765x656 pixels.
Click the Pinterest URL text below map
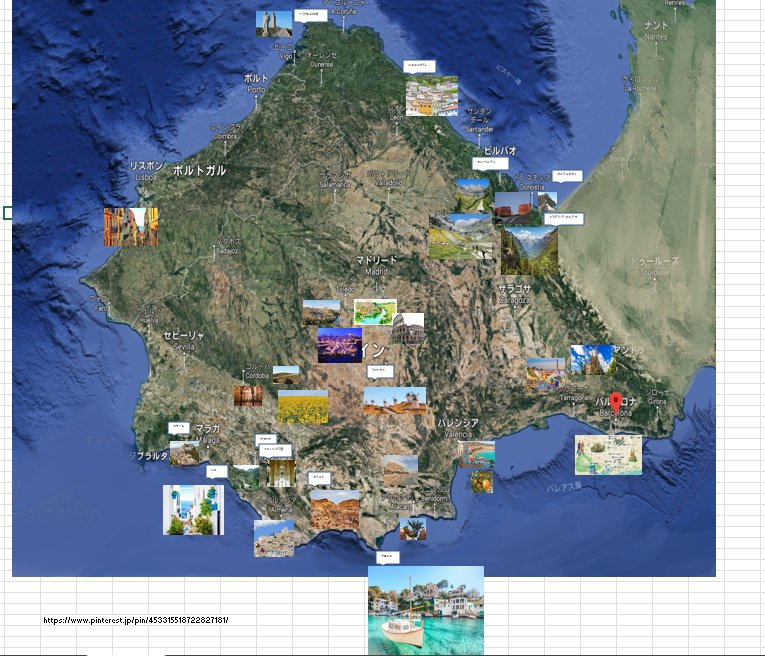tap(136, 620)
